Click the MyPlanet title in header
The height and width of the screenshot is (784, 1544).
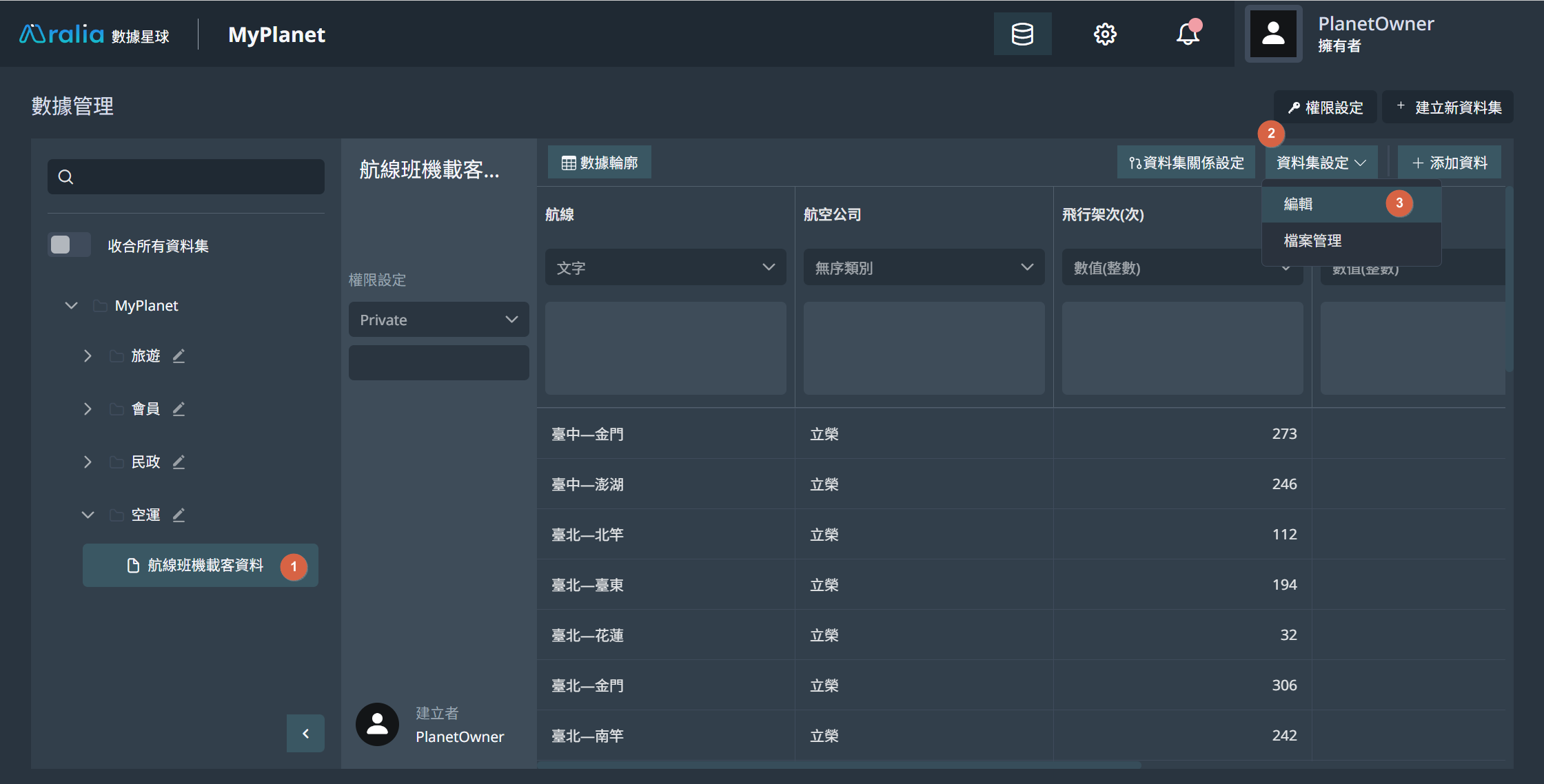276,34
